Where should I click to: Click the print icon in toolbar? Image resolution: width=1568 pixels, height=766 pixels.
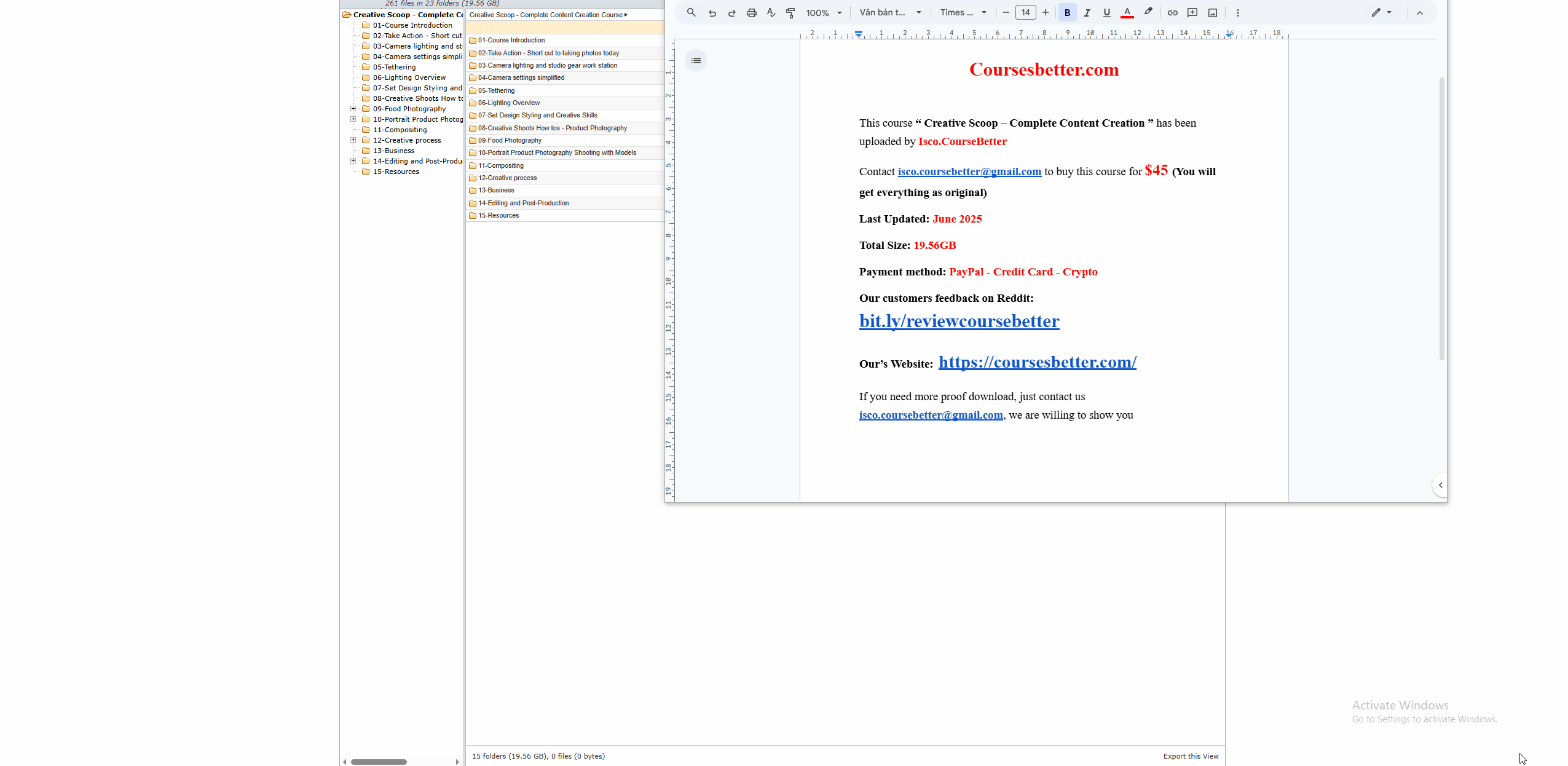[751, 13]
